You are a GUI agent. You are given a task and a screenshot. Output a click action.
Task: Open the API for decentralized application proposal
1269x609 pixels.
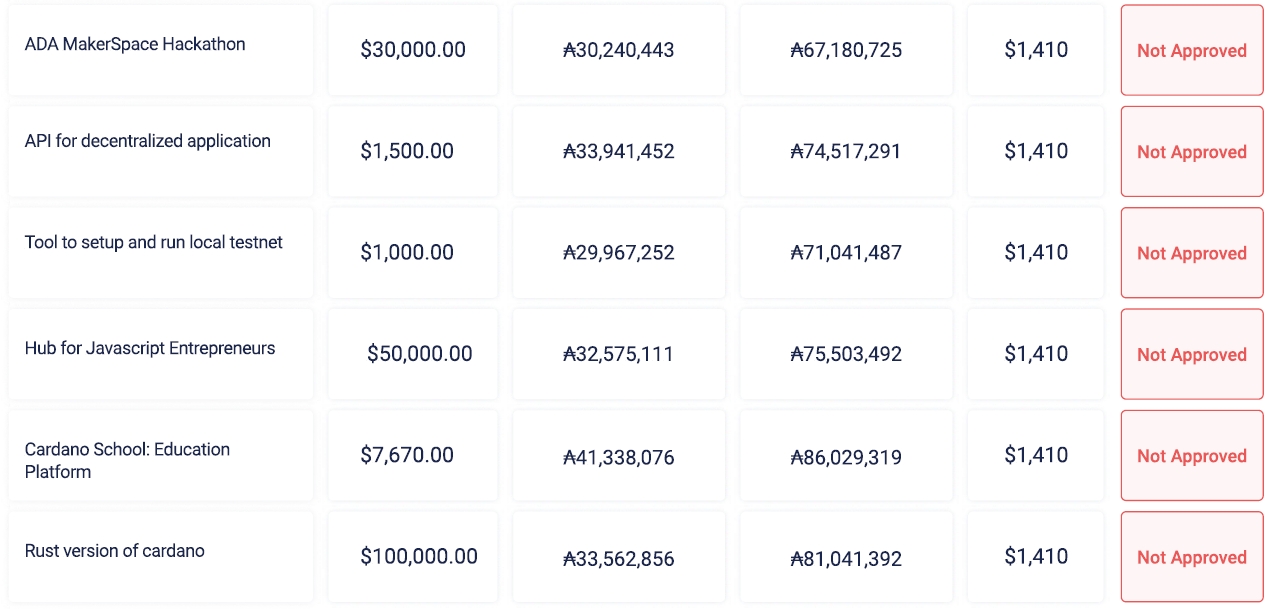coord(148,141)
